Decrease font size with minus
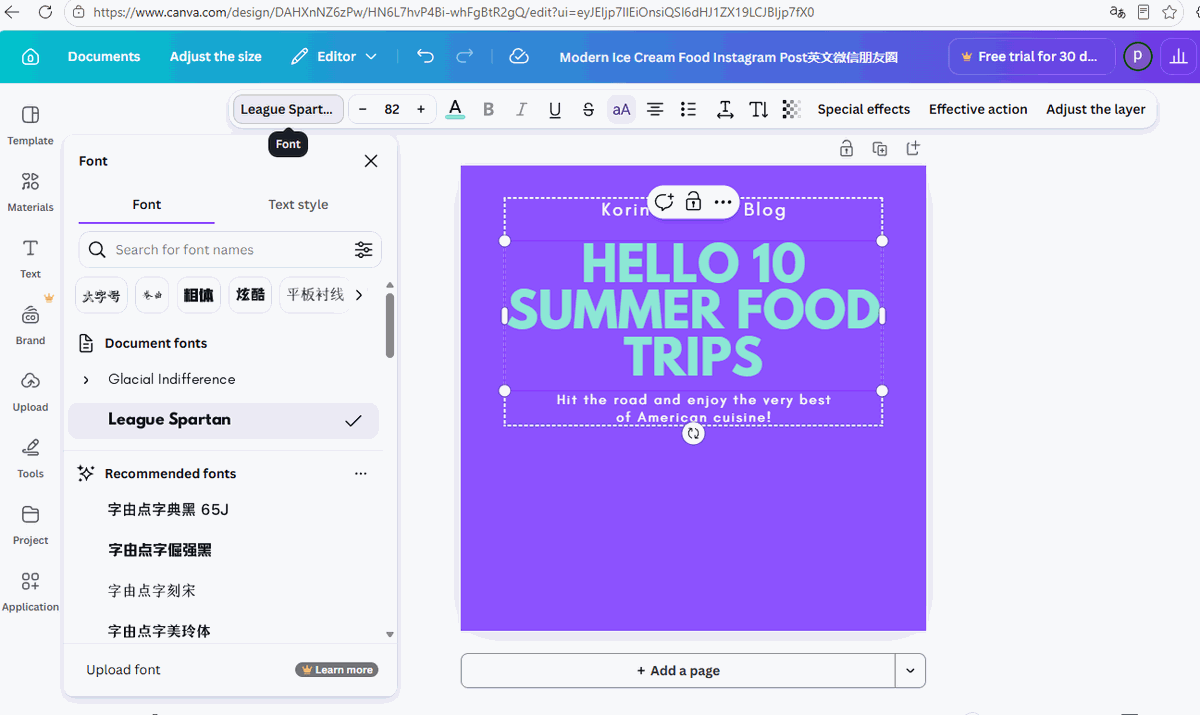Viewport: 1200px width, 715px height. pyautogui.click(x=363, y=109)
